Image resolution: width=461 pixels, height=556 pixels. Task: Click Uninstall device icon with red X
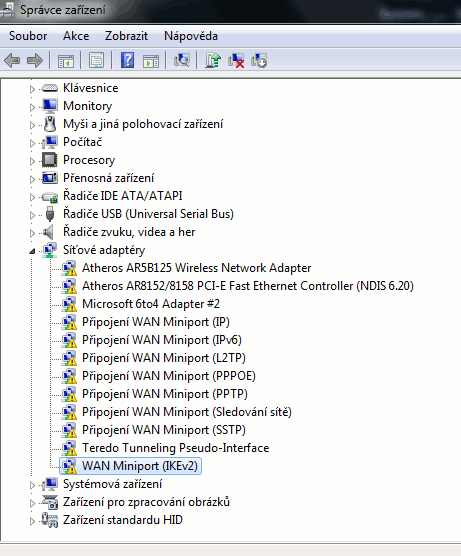pos(236,60)
